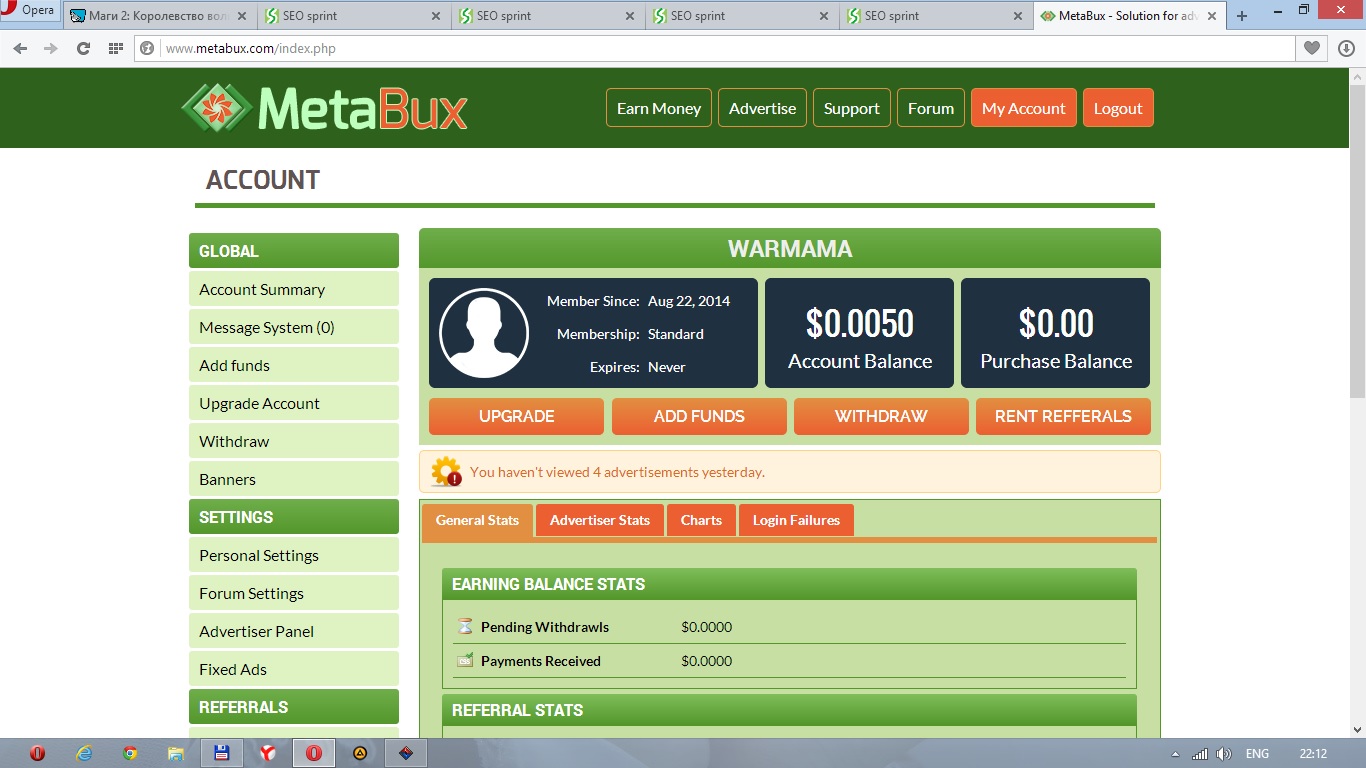Open Upgrade Account sidebar link

tap(294, 403)
